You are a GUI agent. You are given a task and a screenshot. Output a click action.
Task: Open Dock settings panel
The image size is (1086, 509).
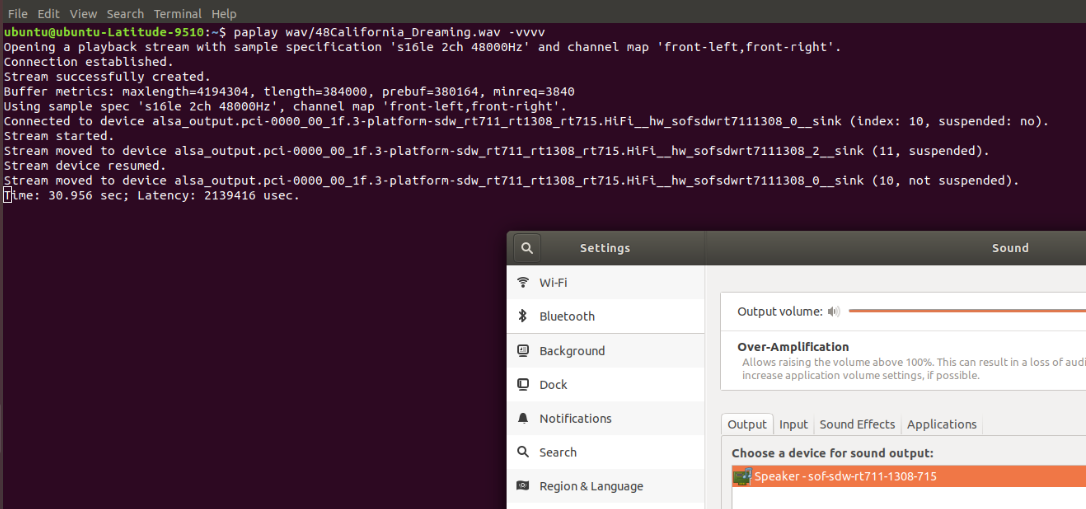(606, 384)
